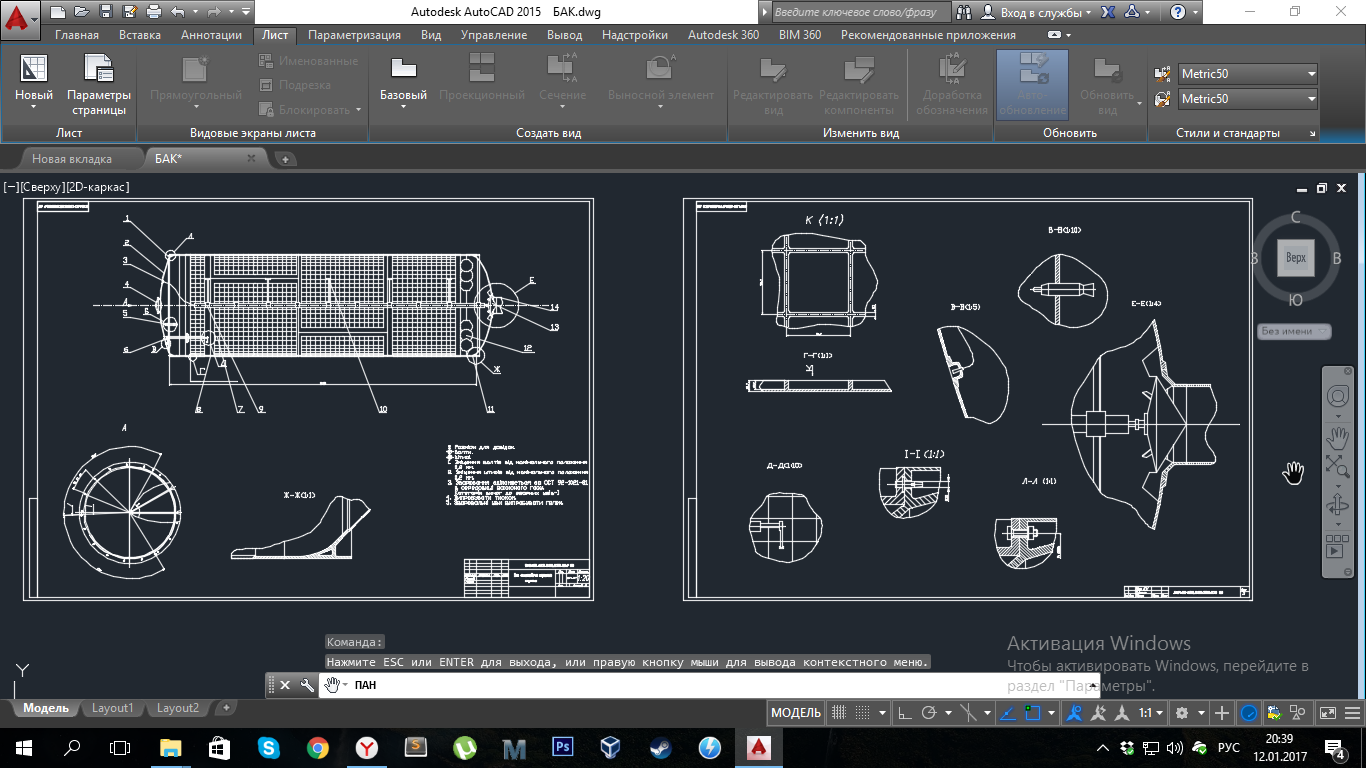Click in the search keyword input field

click(x=860, y=12)
